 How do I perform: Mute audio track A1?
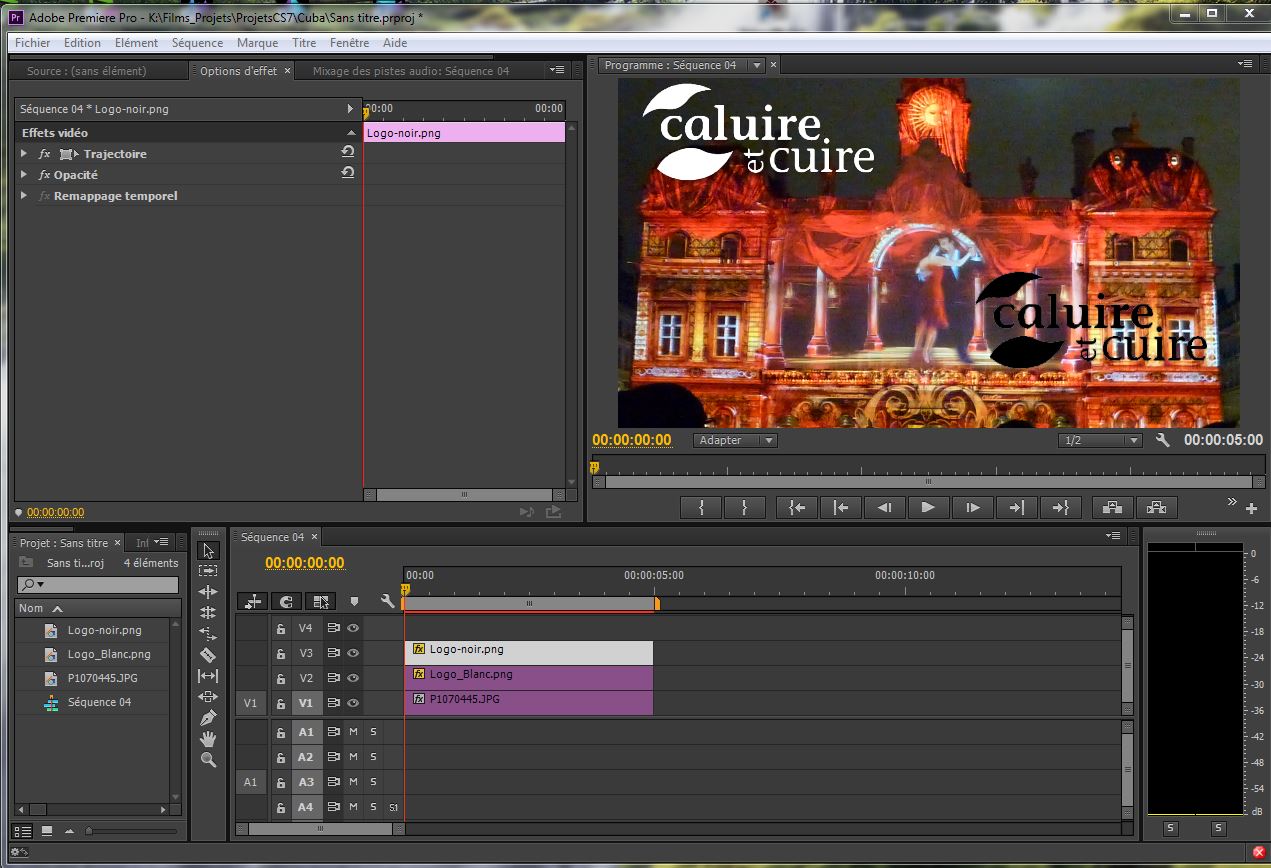[x=353, y=732]
